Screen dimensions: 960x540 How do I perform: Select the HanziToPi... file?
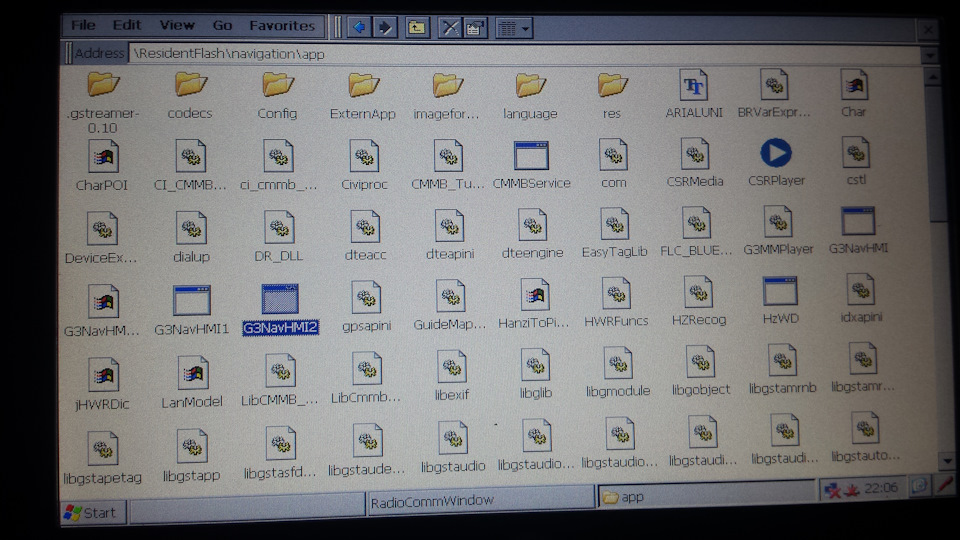point(534,304)
